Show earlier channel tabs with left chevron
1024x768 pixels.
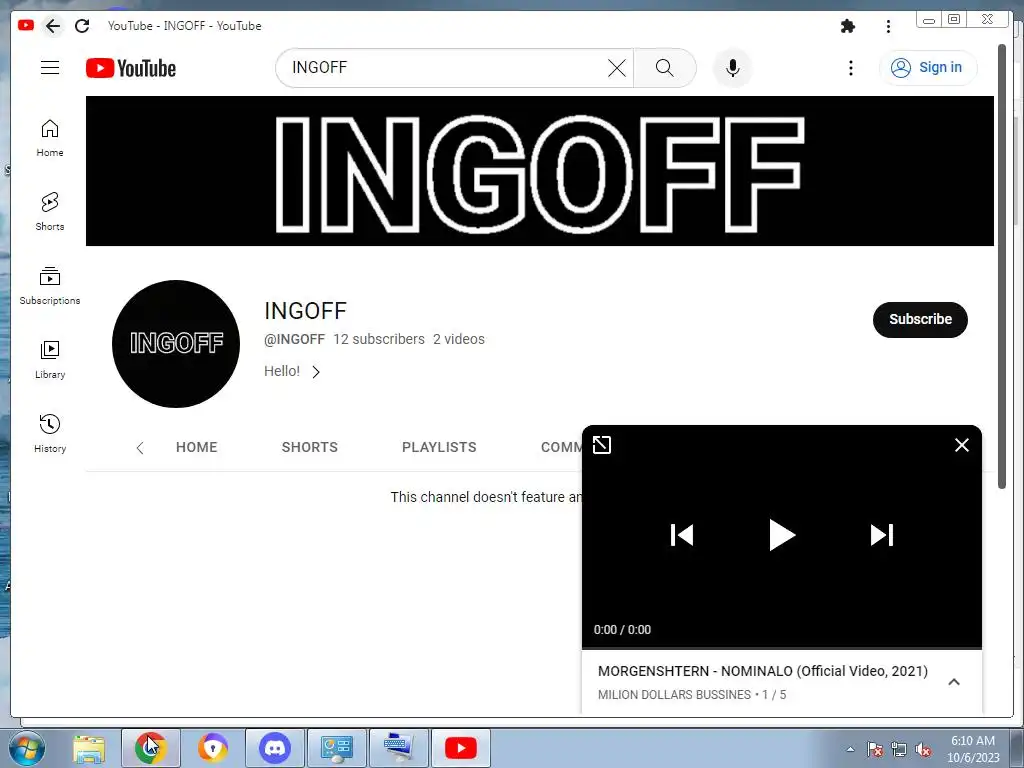140,448
